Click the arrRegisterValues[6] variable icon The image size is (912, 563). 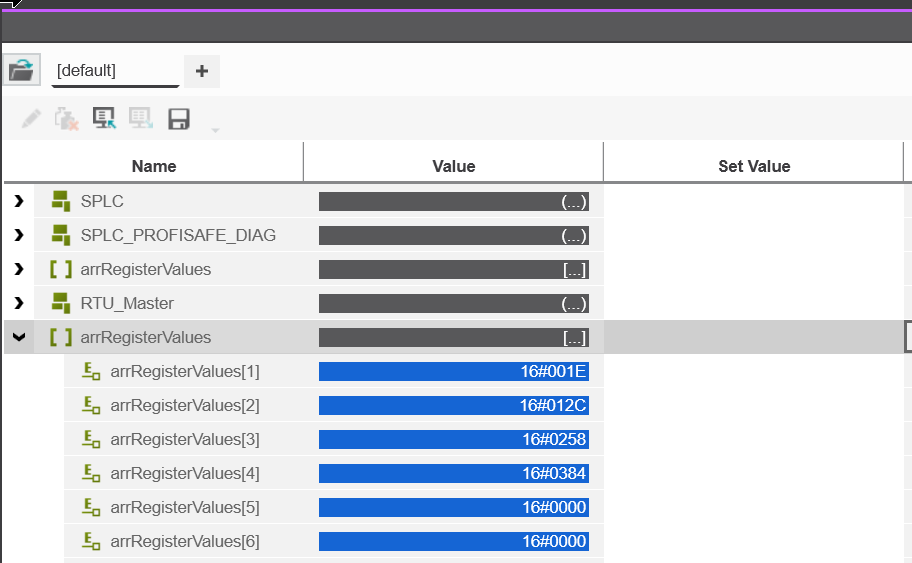91,541
